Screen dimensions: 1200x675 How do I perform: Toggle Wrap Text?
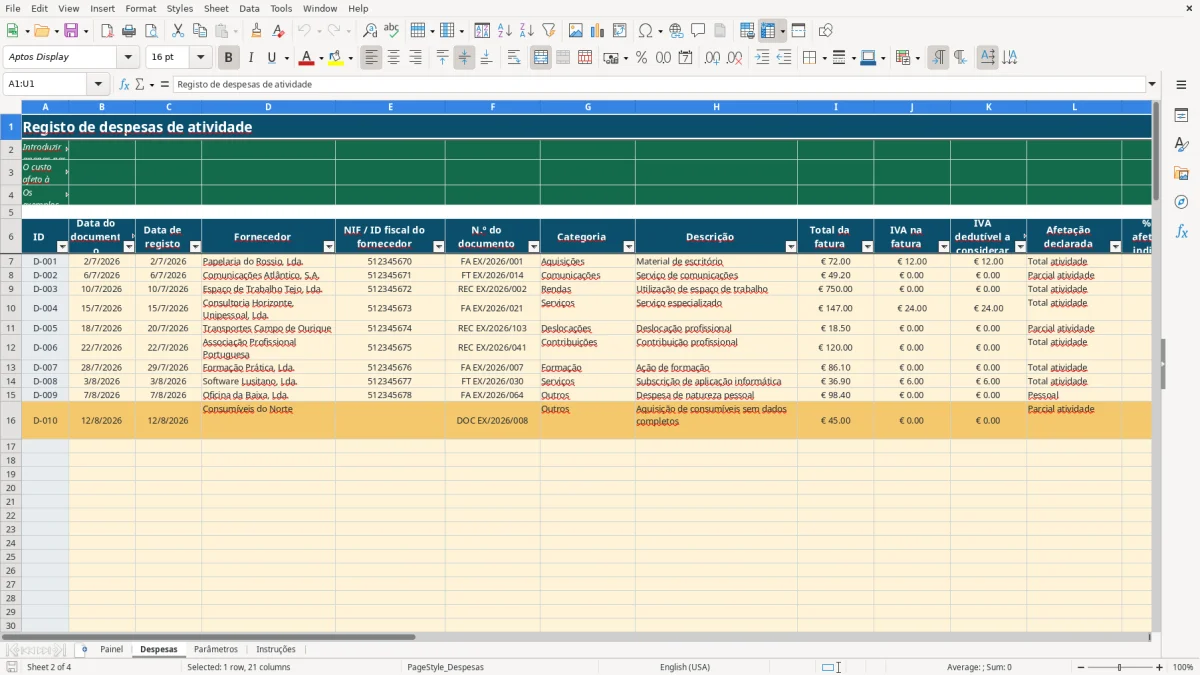[514, 58]
